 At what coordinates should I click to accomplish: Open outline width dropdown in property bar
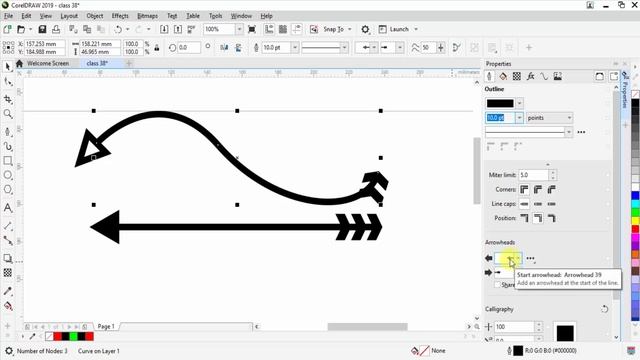tap(295, 48)
